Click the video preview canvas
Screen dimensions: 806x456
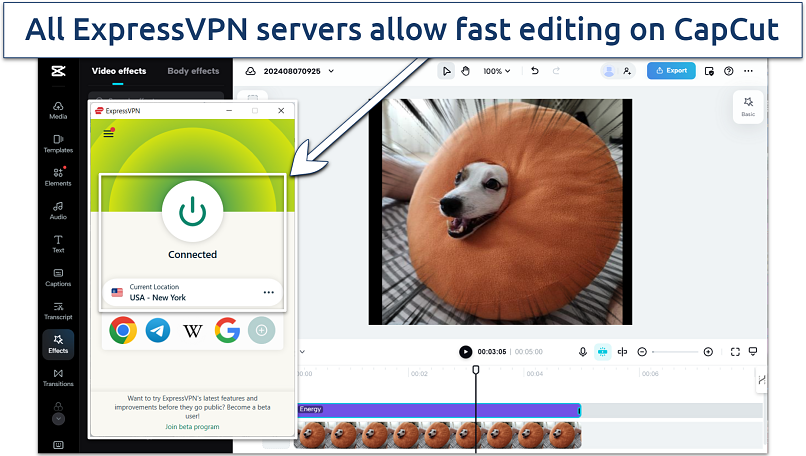[x=500, y=212]
